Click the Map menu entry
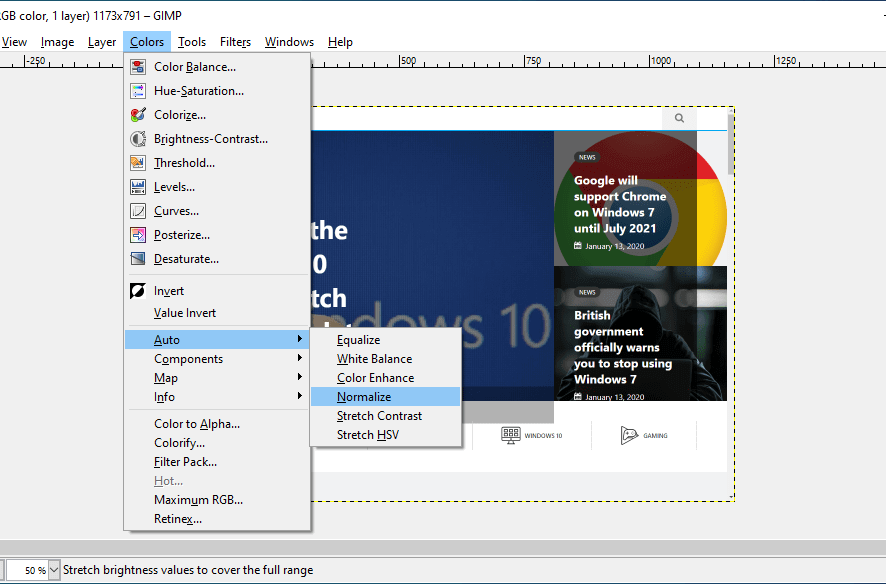This screenshot has width=886, height=584. 217,378
